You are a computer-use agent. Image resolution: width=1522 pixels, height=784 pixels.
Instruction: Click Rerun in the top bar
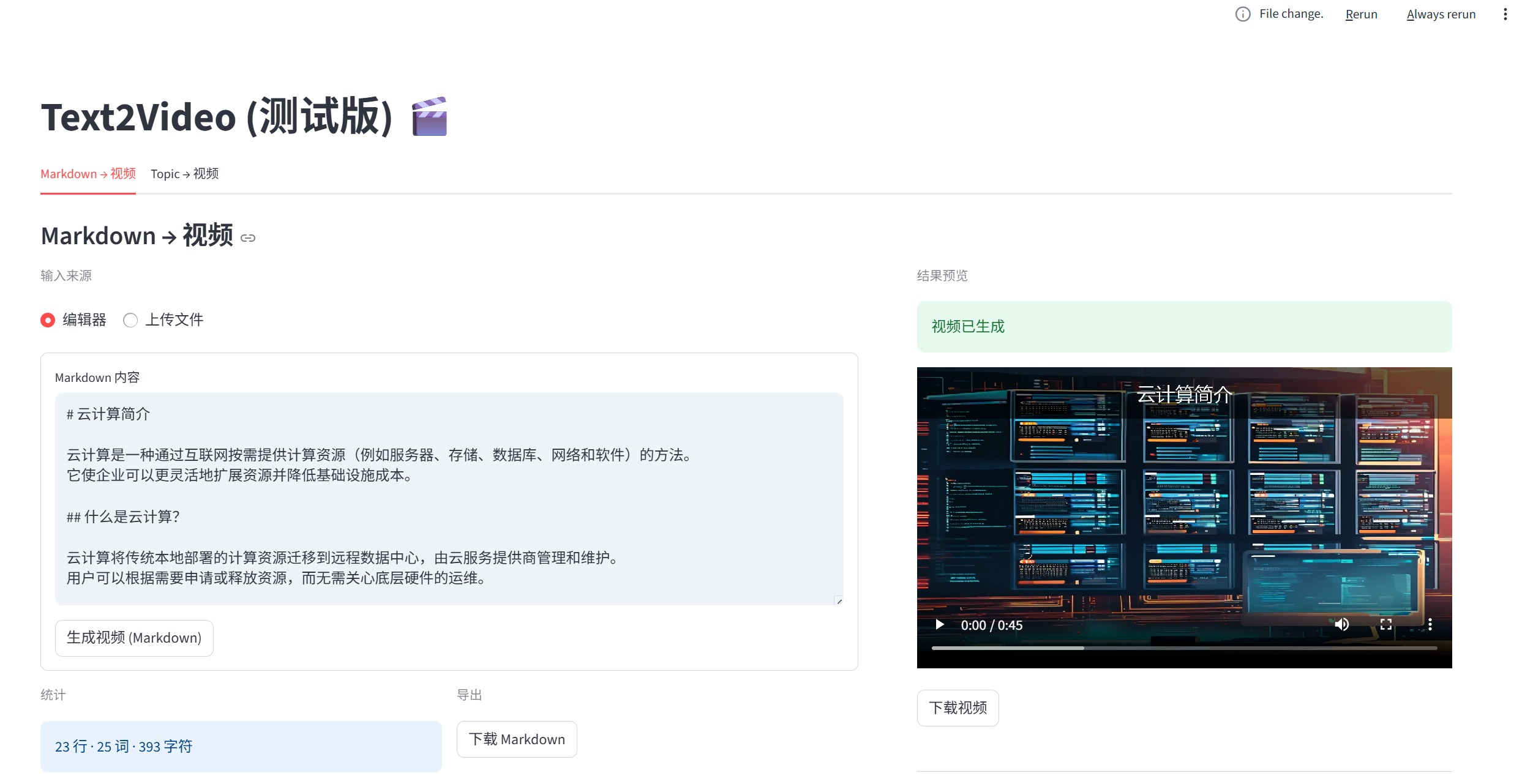pos(1361,14)
